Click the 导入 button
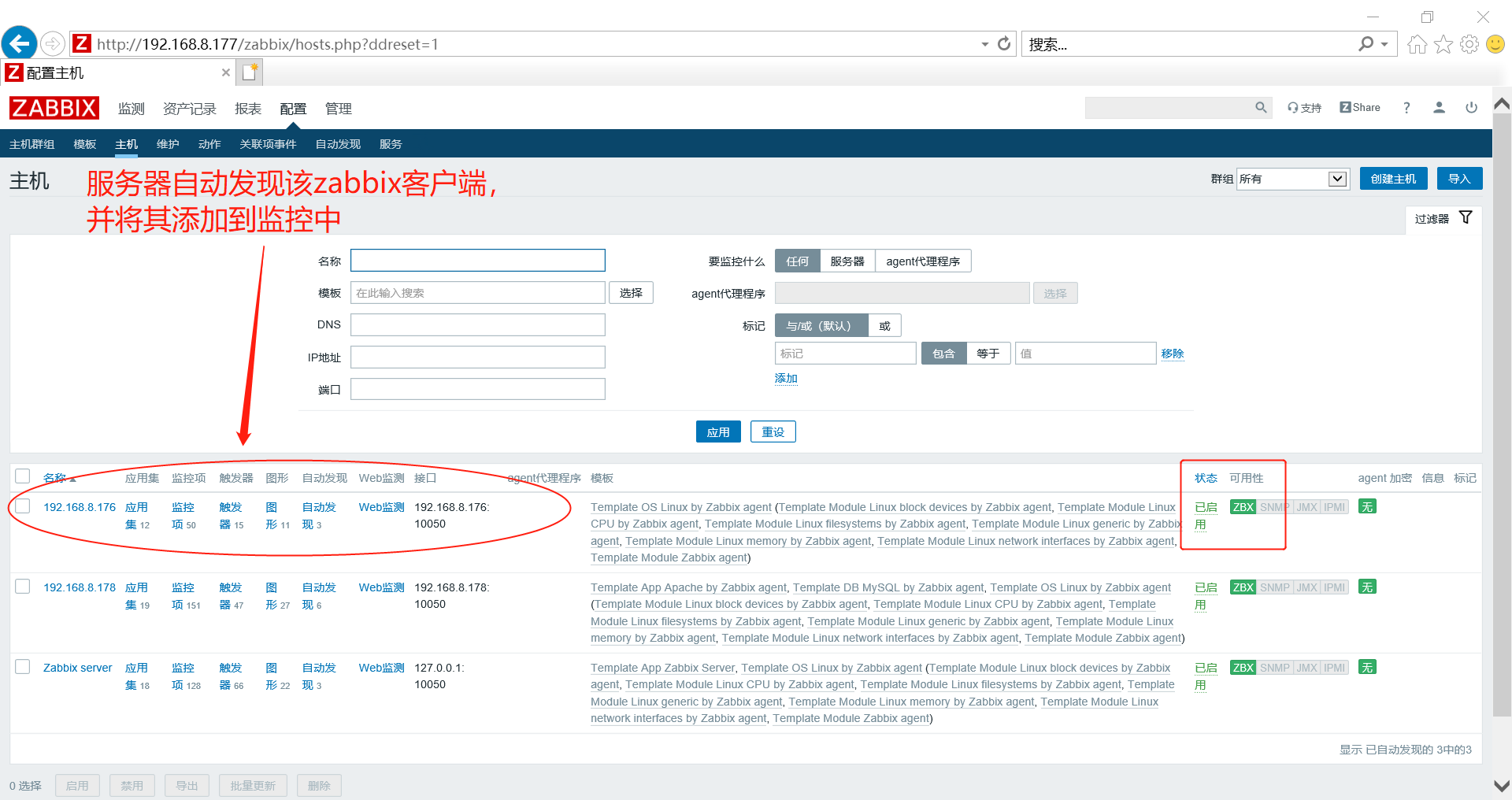 click(1459, 179)
